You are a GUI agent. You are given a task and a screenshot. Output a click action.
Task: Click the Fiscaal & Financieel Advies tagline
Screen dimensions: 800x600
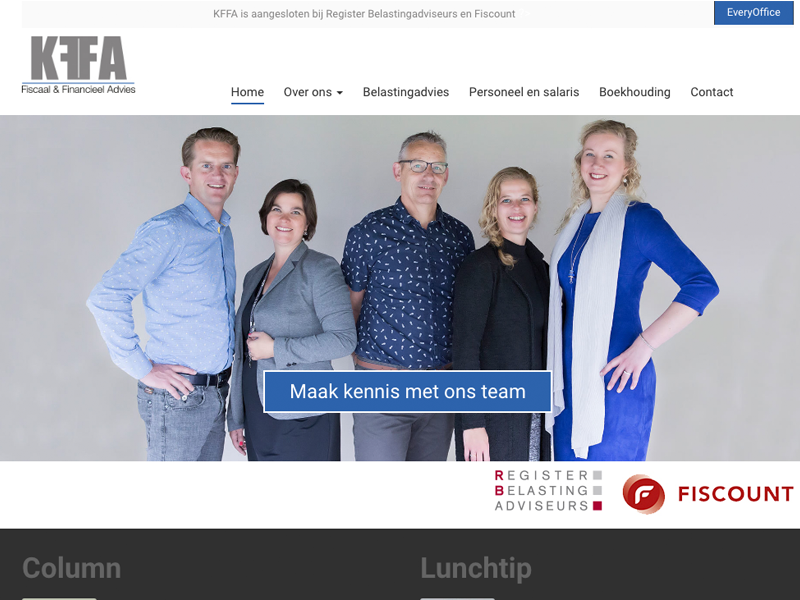[78, 89]
